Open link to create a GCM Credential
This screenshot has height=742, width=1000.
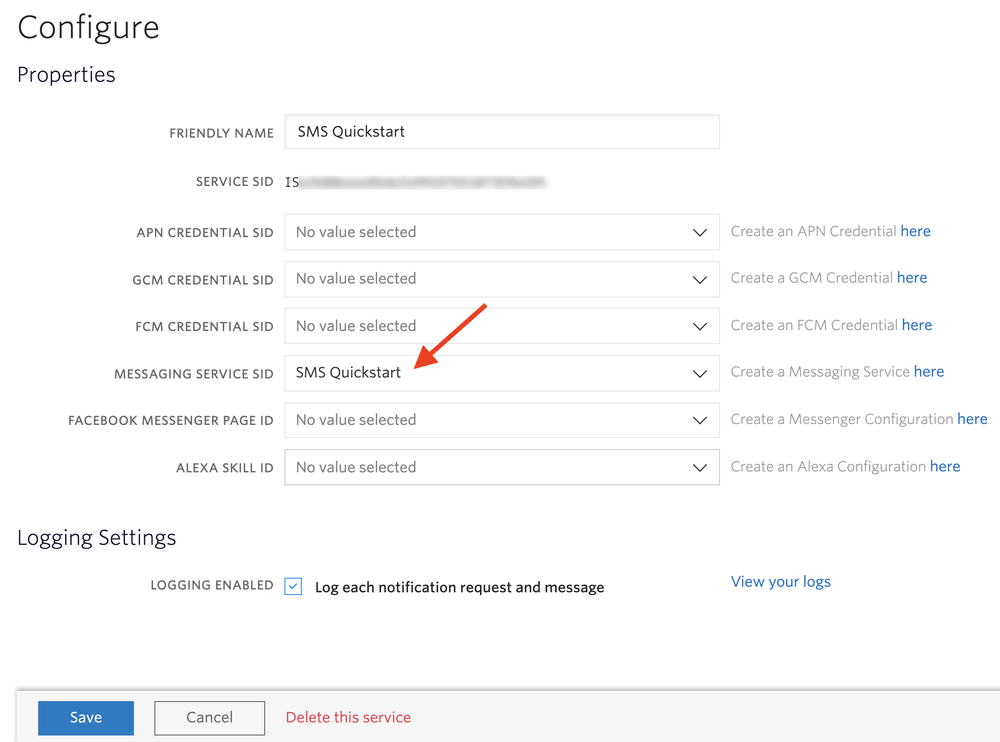[912, 277]
